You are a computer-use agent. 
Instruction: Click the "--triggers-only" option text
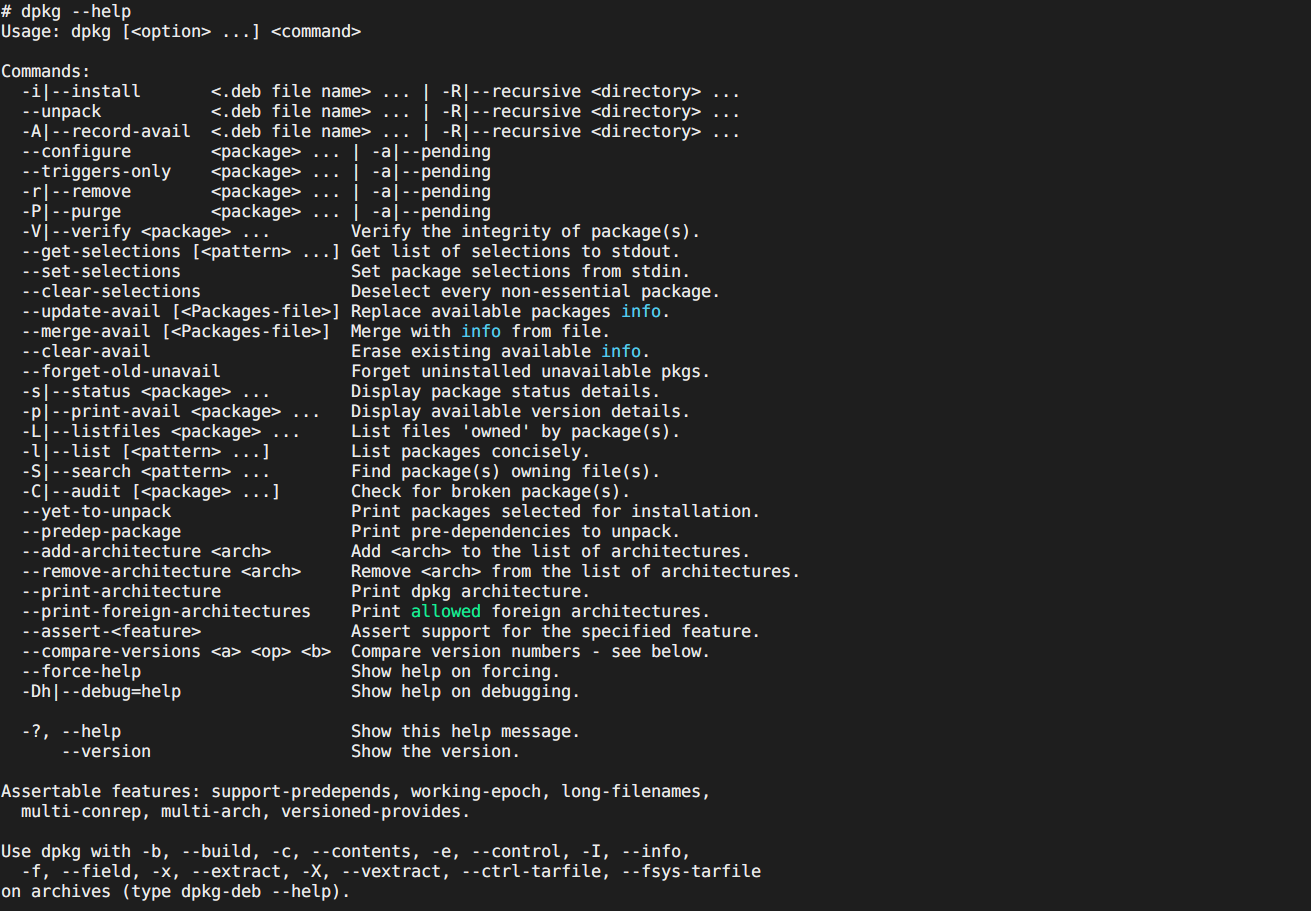96,171
